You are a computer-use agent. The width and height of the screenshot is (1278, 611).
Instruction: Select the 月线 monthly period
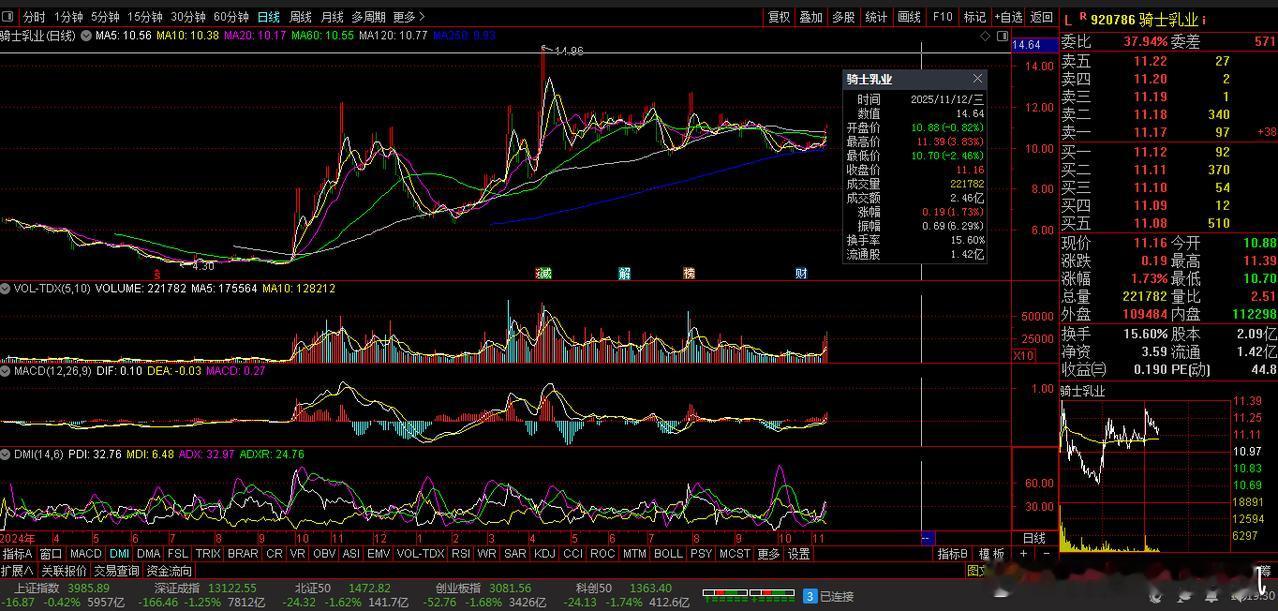point(332,17)
